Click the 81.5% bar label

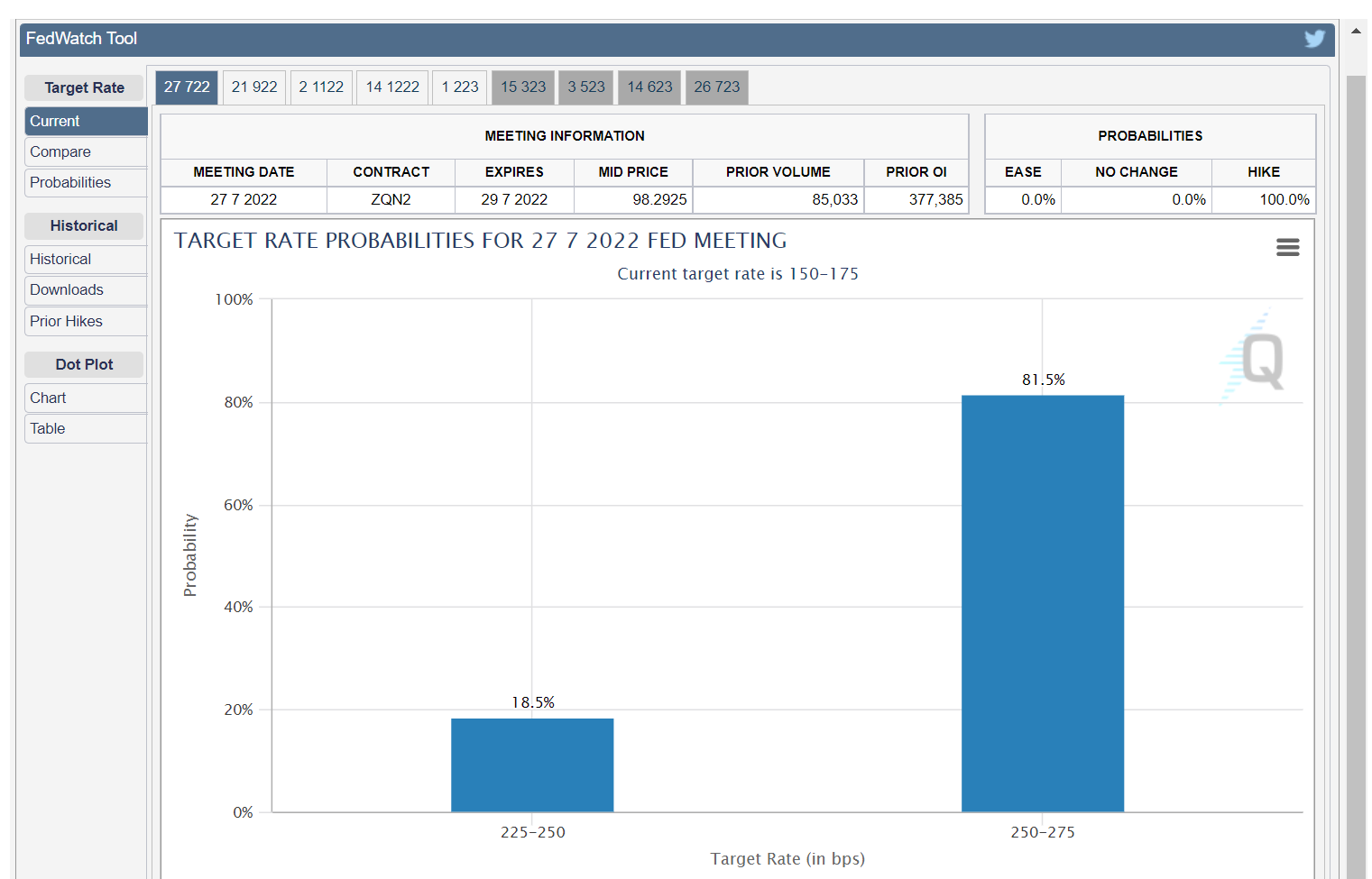click(x=1044, y=380)
